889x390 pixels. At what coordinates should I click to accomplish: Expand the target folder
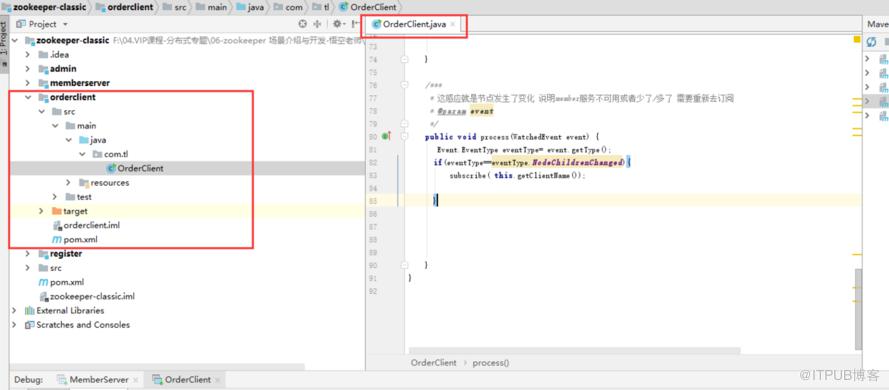click(x=41, y=211)
